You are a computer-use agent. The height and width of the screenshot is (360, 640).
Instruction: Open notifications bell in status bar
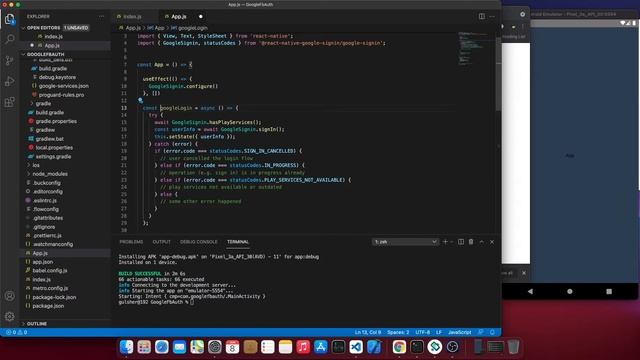pos(492,332)
